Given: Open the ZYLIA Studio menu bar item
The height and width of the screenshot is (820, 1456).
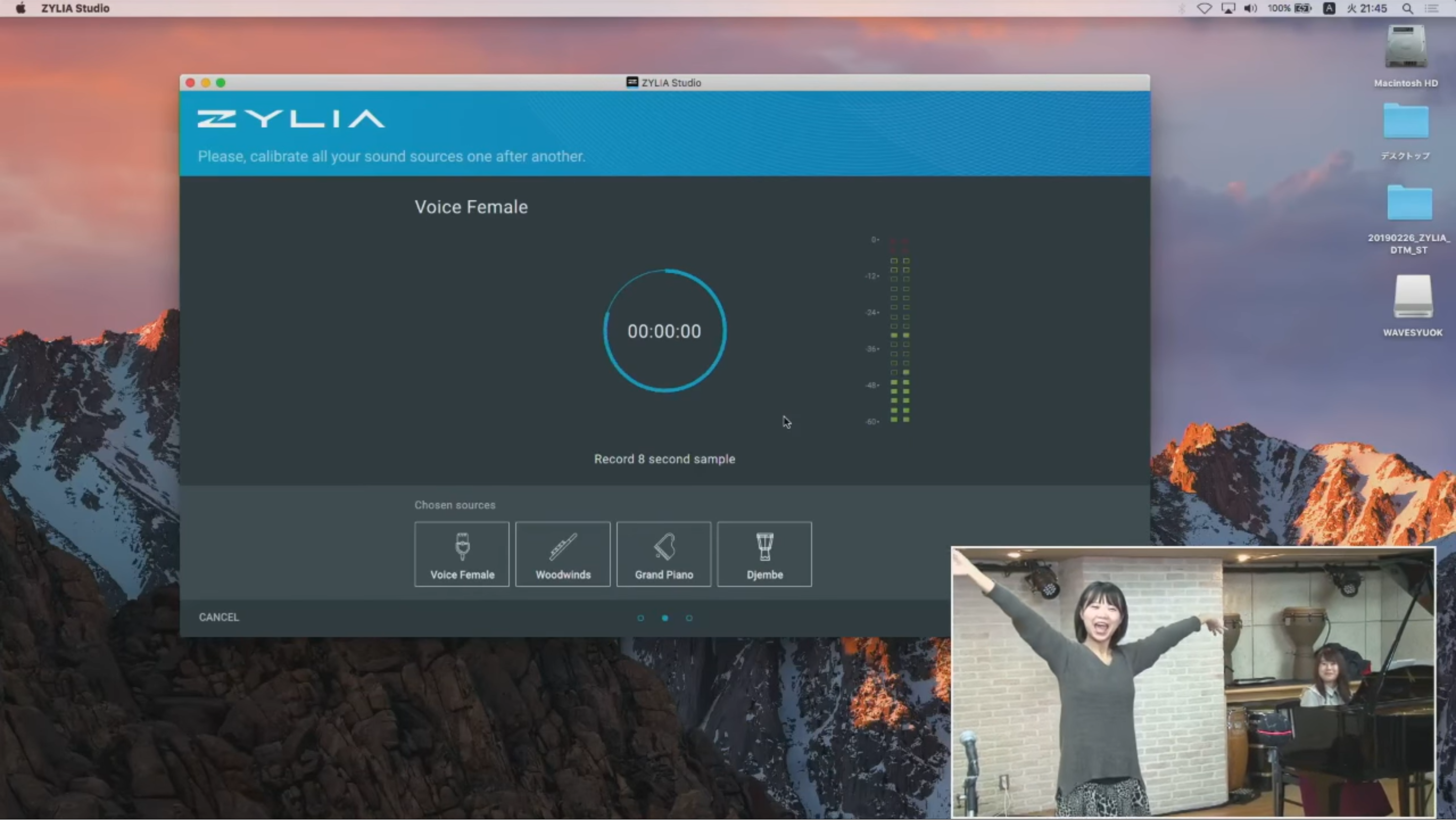Looking at the screenshot, I should 75,8.
